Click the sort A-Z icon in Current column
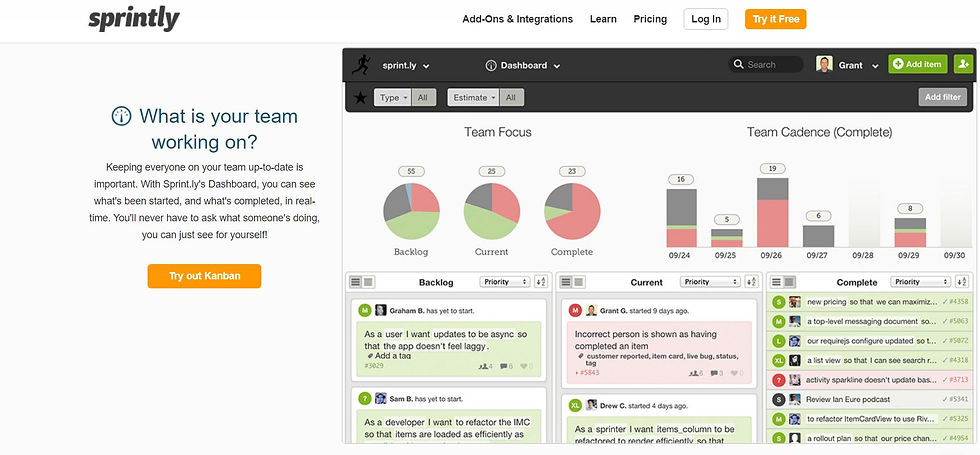The width and height of the screenshot is (980, 455). (x=751, y=282)
